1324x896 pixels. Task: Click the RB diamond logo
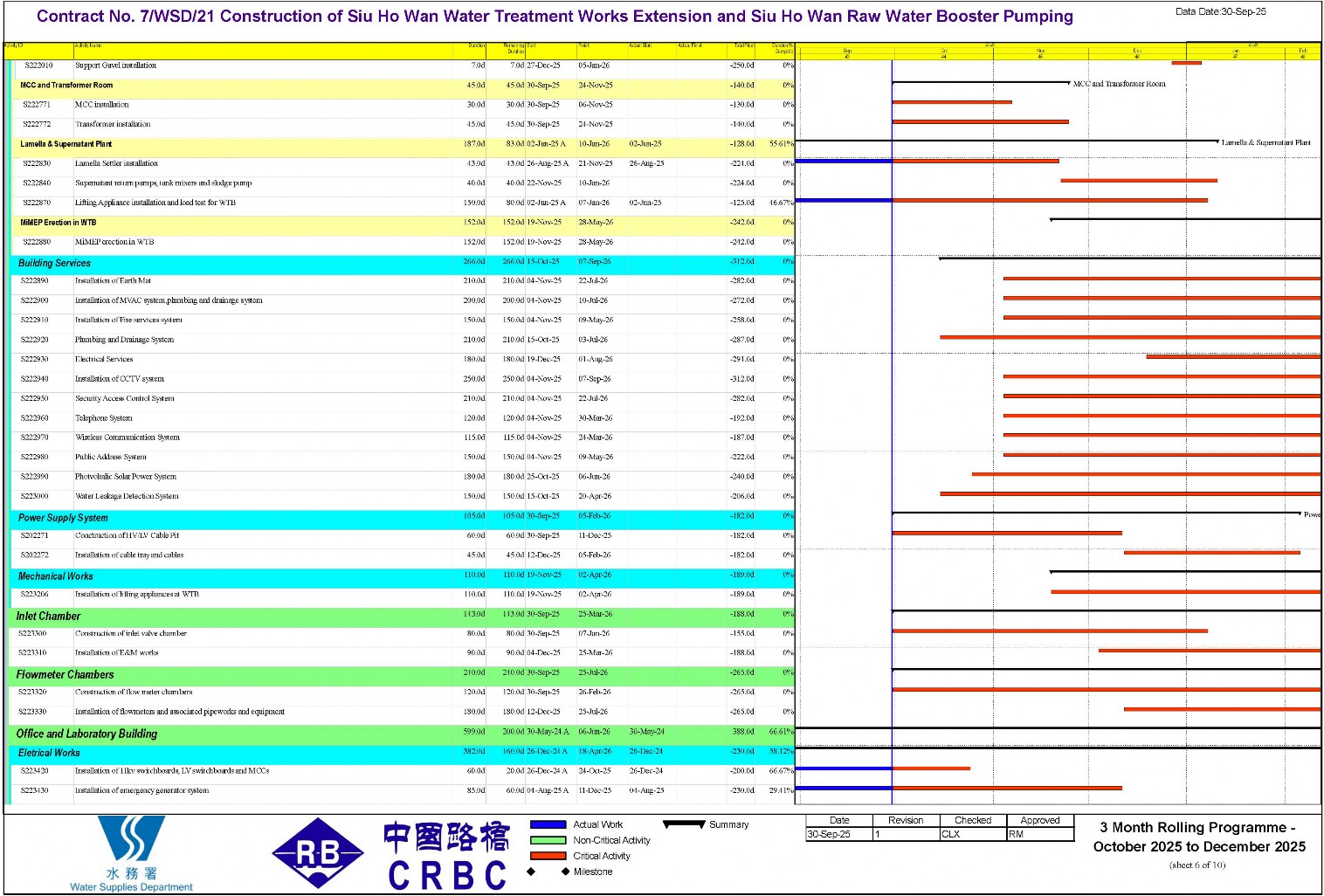pos(318,853)
